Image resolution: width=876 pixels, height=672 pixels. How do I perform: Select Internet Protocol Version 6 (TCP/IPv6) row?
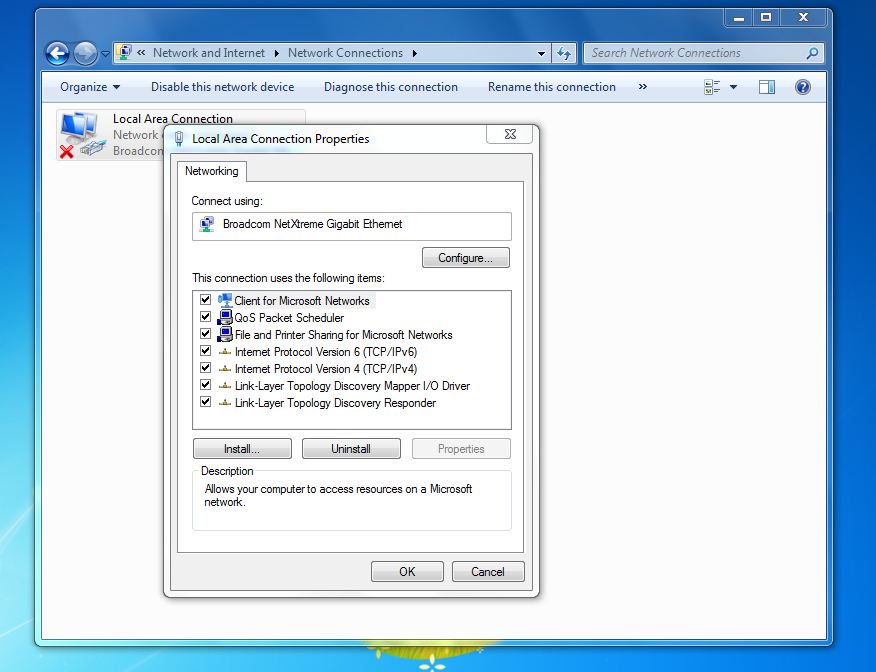(x=326, y=352)
